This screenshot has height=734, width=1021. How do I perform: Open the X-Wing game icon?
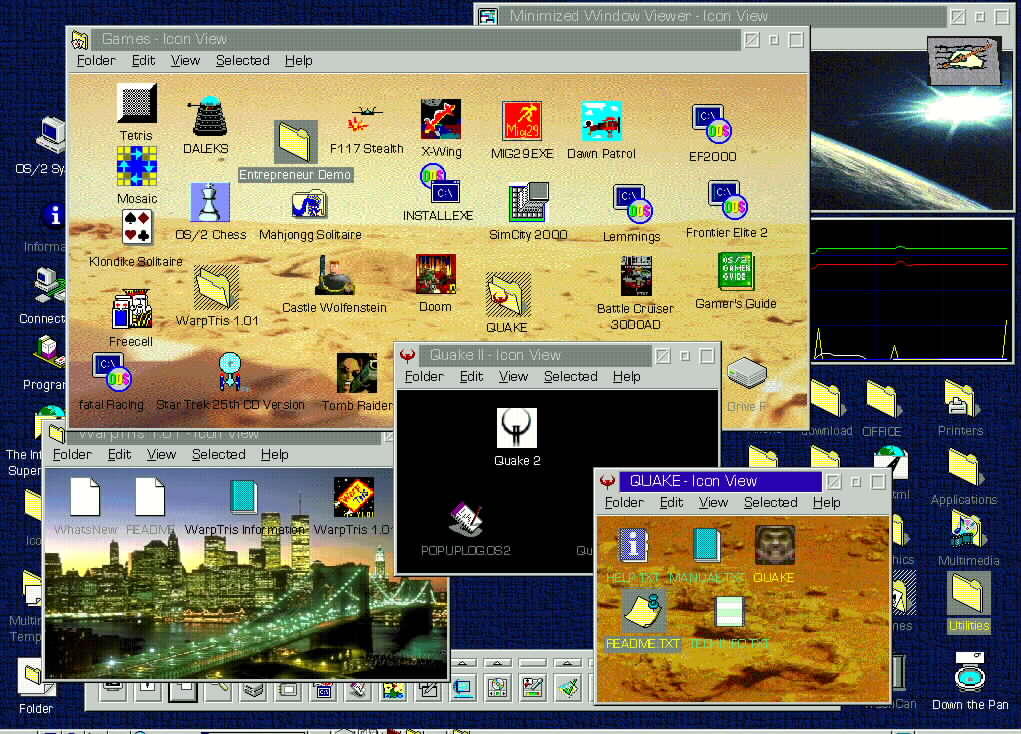(x=440, y=119)
